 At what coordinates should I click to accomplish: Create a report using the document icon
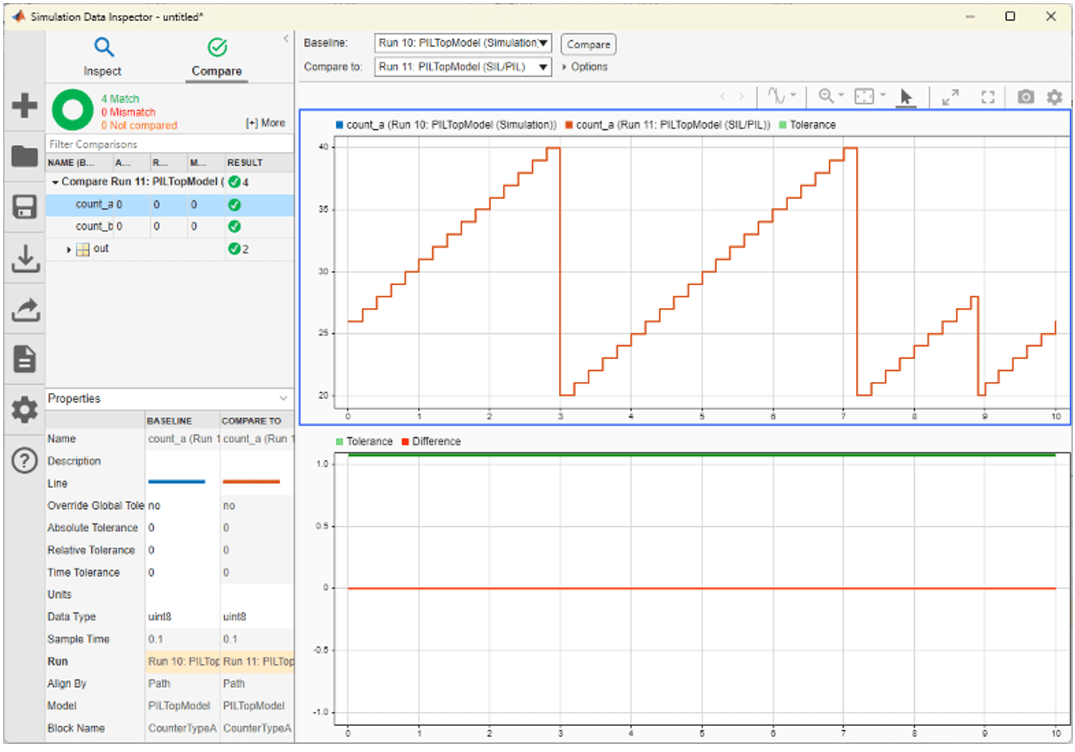pyautogui.click(x=24, y=358)
